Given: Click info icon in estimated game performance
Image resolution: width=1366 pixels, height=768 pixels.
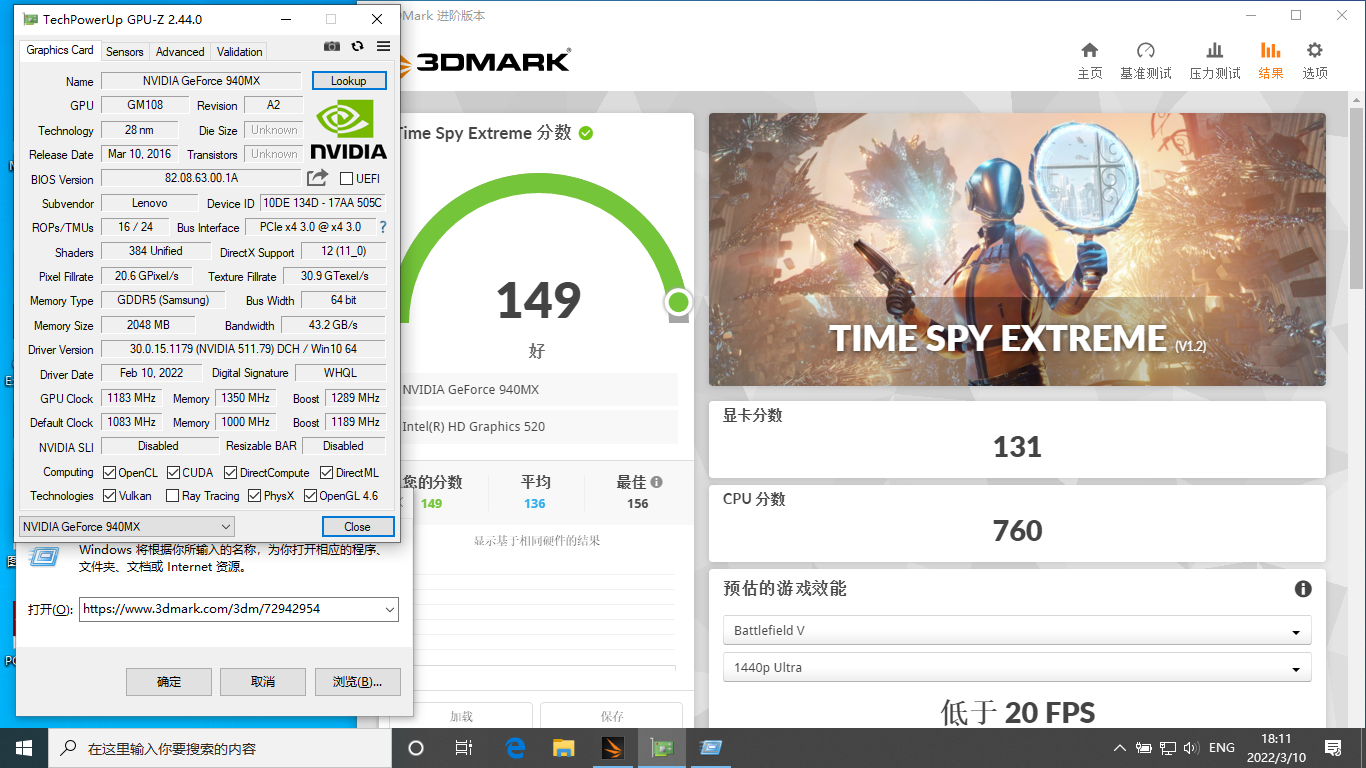Looking at the screenshot, I should point(1303,589).
